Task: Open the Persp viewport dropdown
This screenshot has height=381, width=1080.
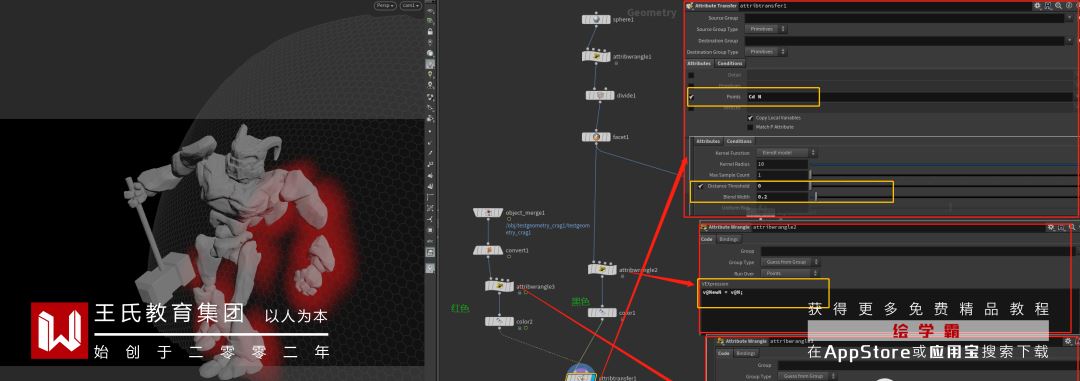Action: [x=384, y=6]
